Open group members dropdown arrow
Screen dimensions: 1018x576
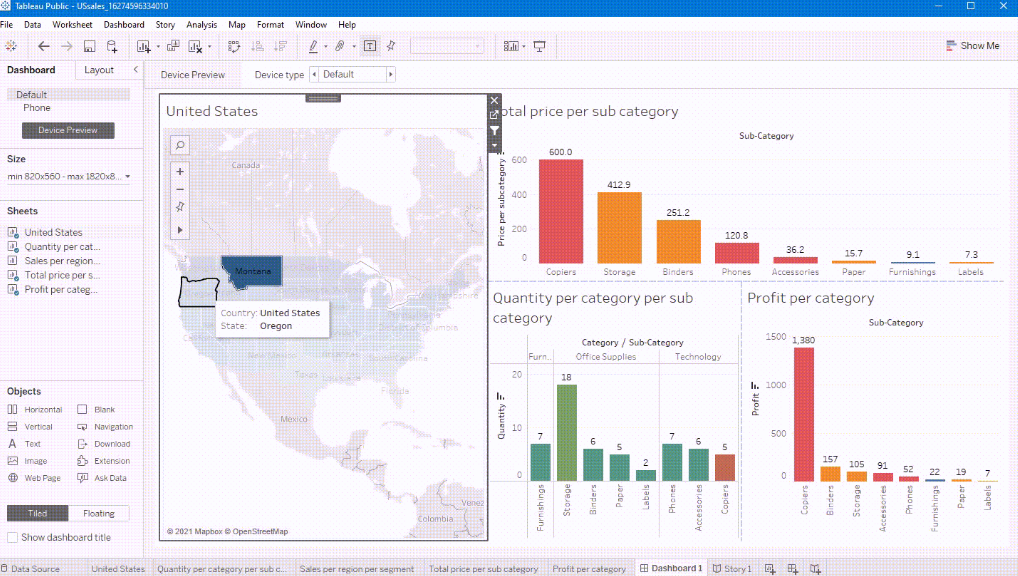[354, 47]
